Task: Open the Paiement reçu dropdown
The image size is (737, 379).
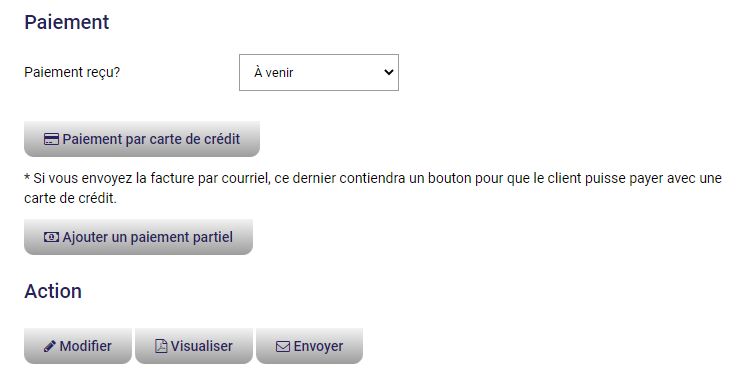Action: pos(319,72)
